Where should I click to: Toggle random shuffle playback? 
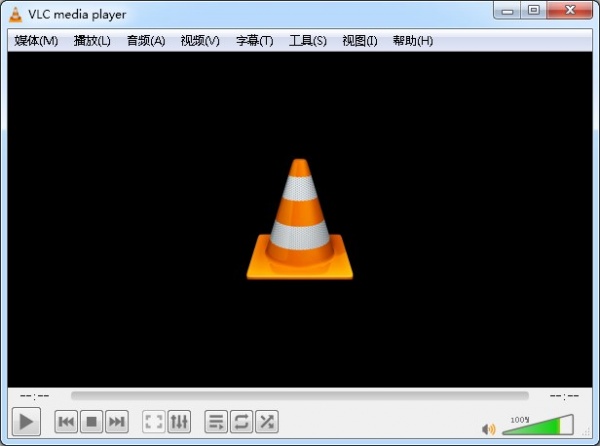pos(267,422)
